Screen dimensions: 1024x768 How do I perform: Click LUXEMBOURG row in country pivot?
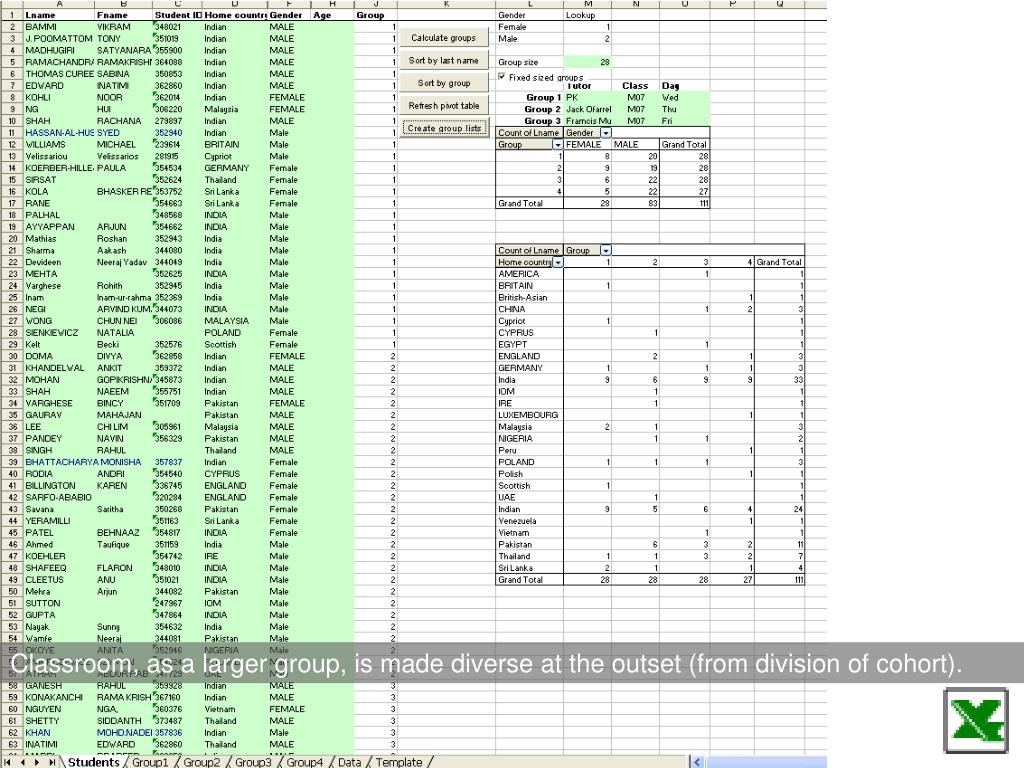650,415
